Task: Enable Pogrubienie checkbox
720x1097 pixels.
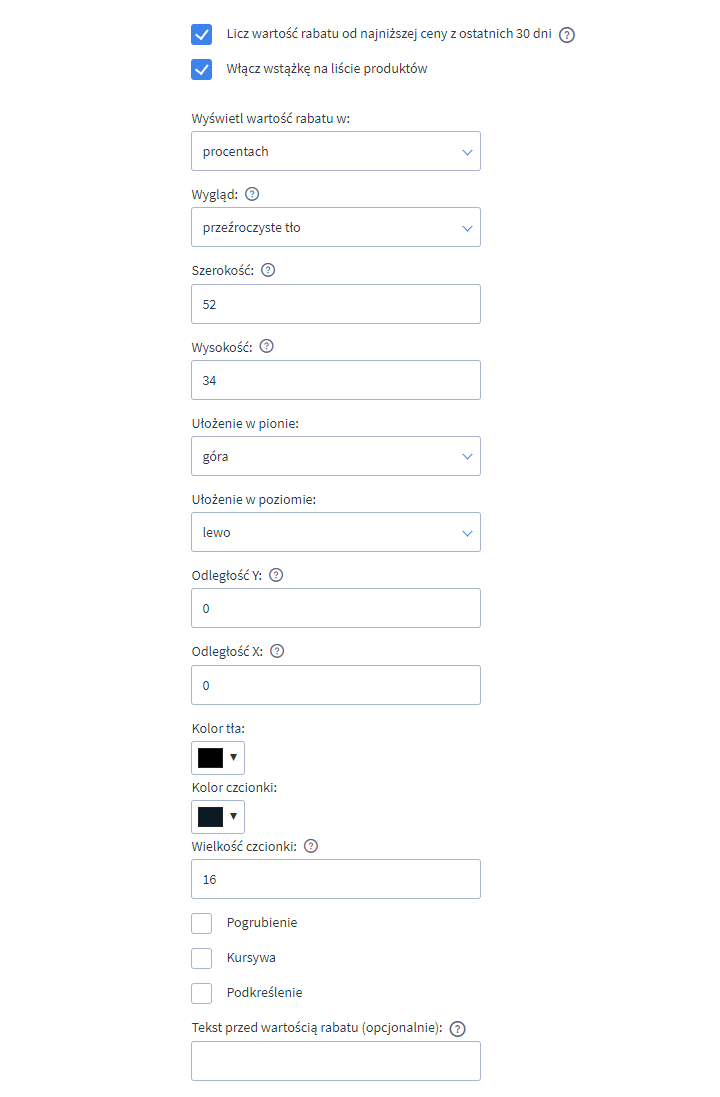Action: pos(202,923)
